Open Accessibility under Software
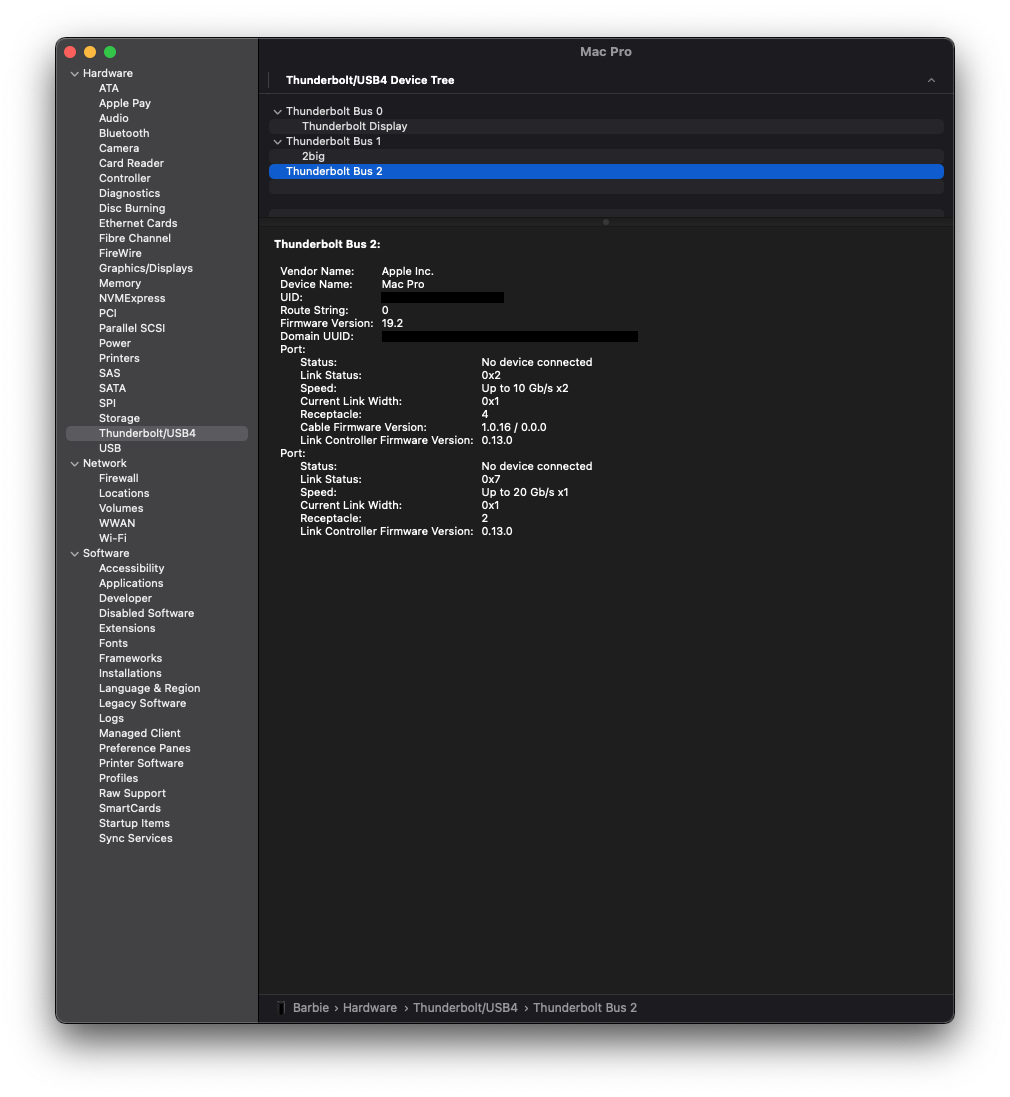 131,569
